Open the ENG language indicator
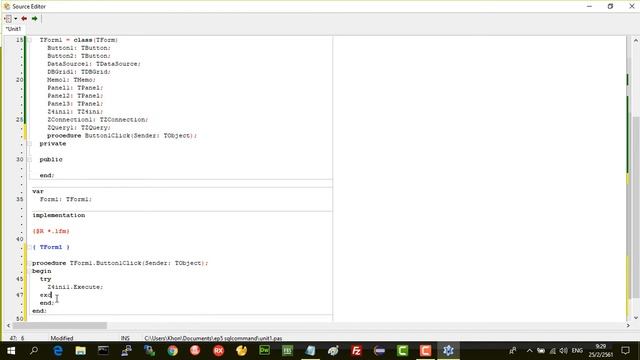This screenshot has width=640, height=360. tap(577, 351)
